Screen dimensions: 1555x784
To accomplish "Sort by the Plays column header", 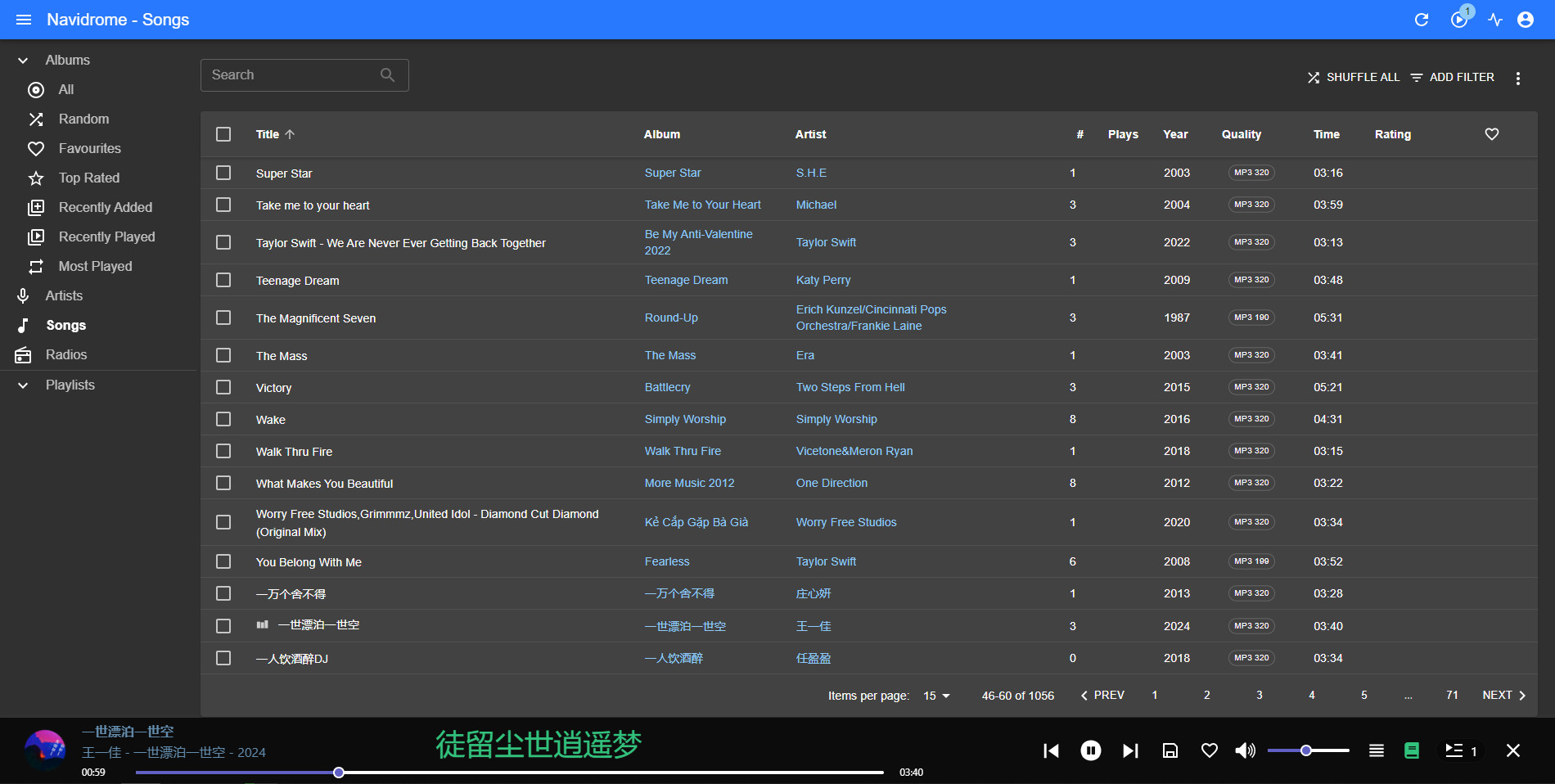I will click(x=1123, y=134).
